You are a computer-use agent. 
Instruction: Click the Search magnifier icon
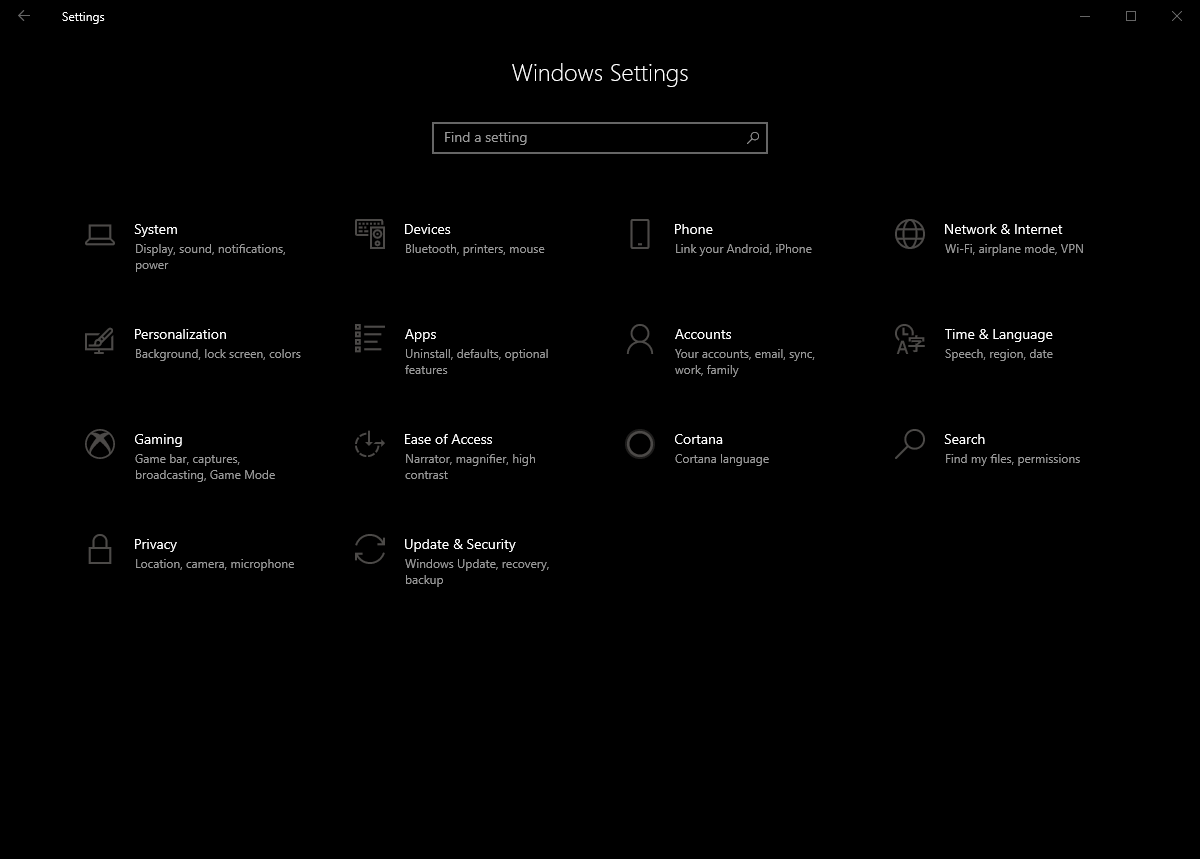pyautogui.click(x=908, y=445)
